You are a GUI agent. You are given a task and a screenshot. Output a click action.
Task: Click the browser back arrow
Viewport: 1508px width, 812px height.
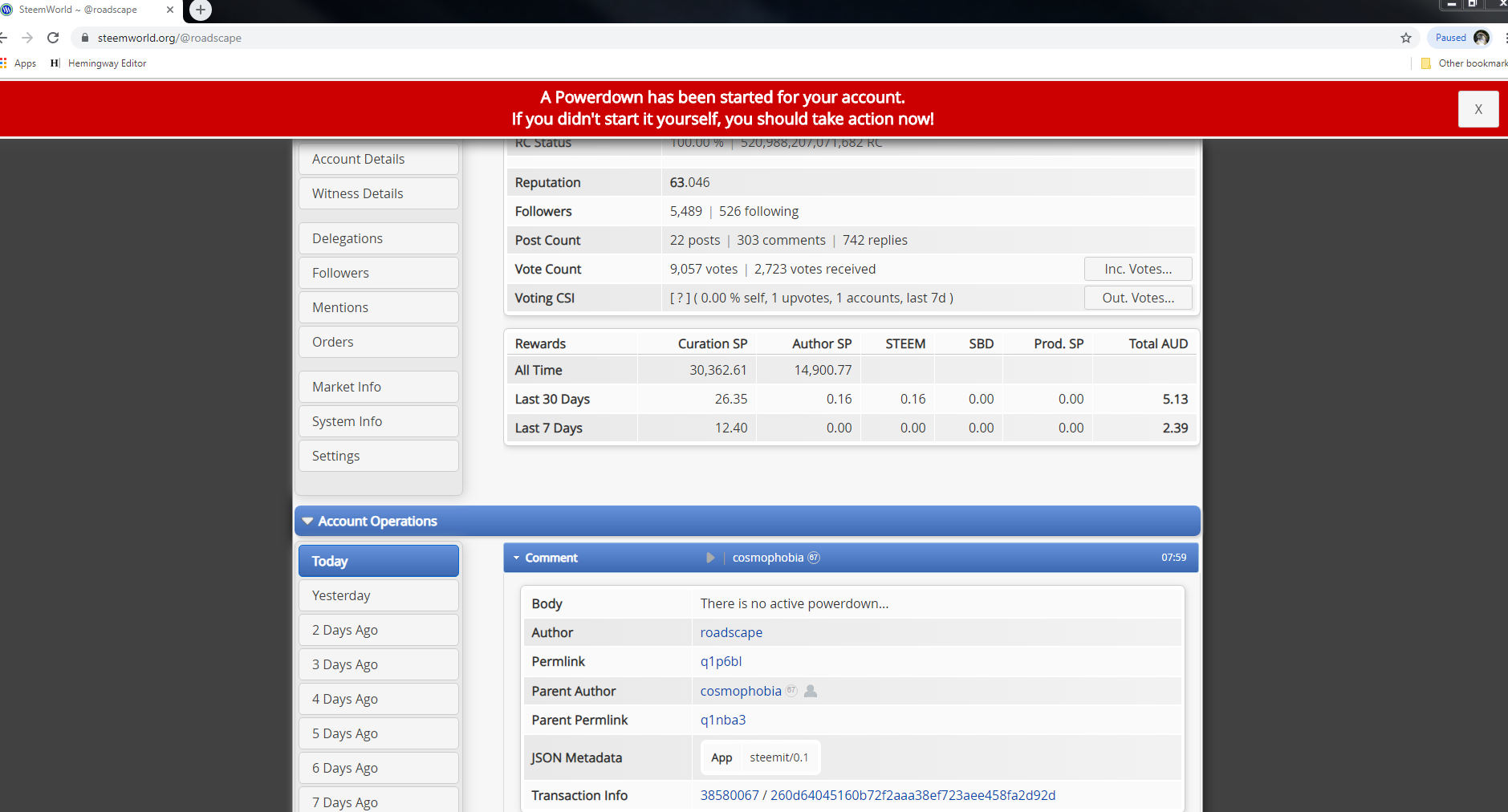3,38
